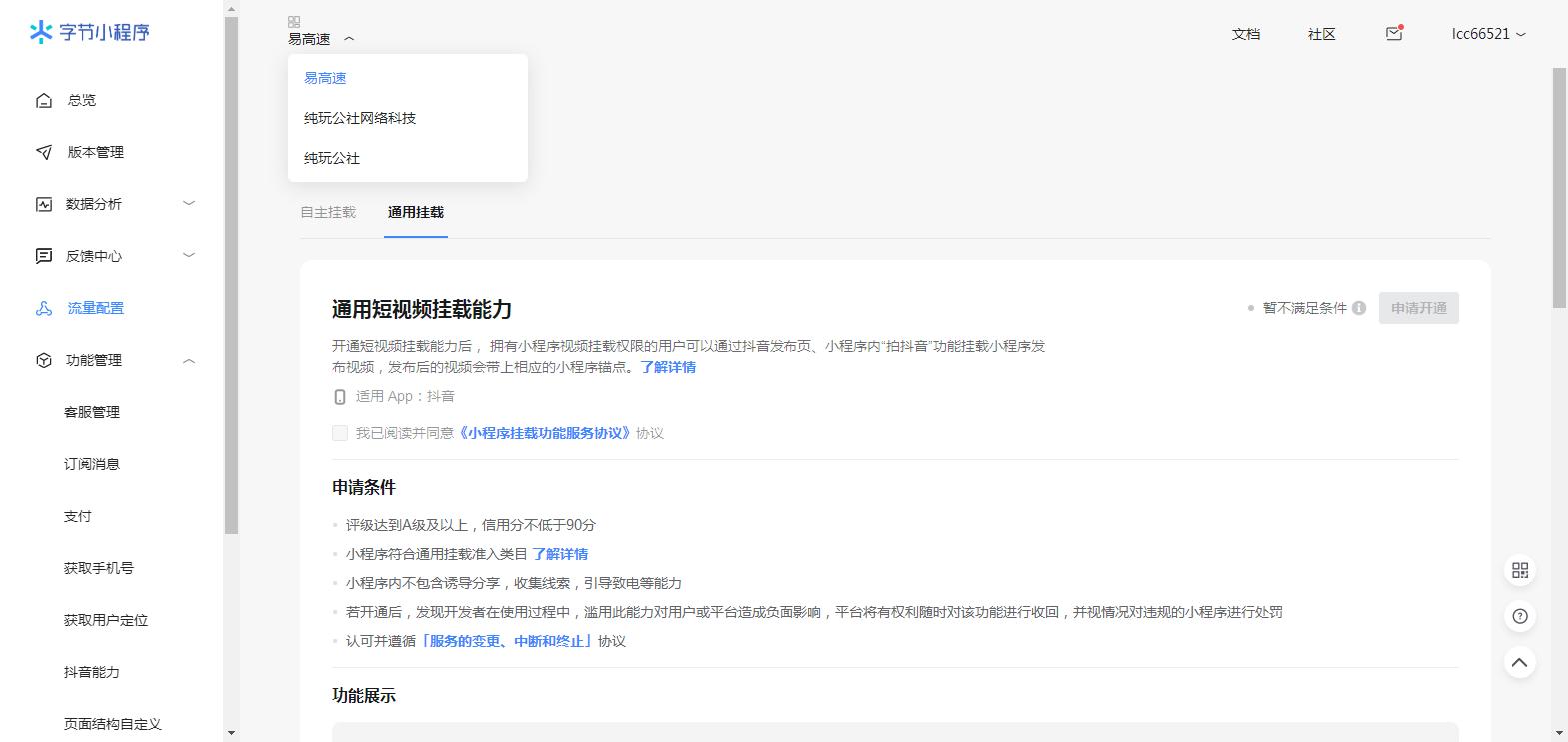Image resolution: width=1568 pixels, height=742 pixels.
Task: Open the 《小程序挂载功能服务协议》 link
Action: (x=546, y=433)
